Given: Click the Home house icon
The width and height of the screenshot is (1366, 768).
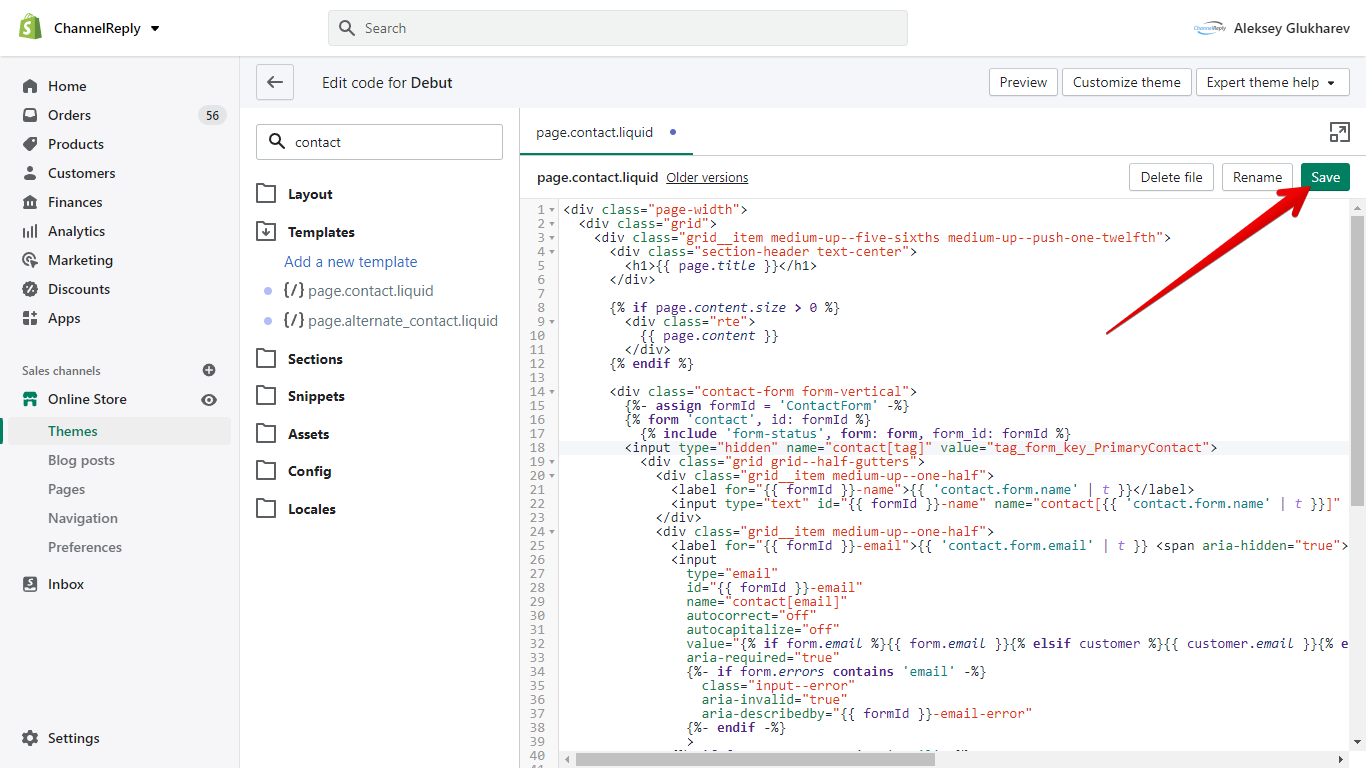Looking at the screenshot, I should click(30, 86).
